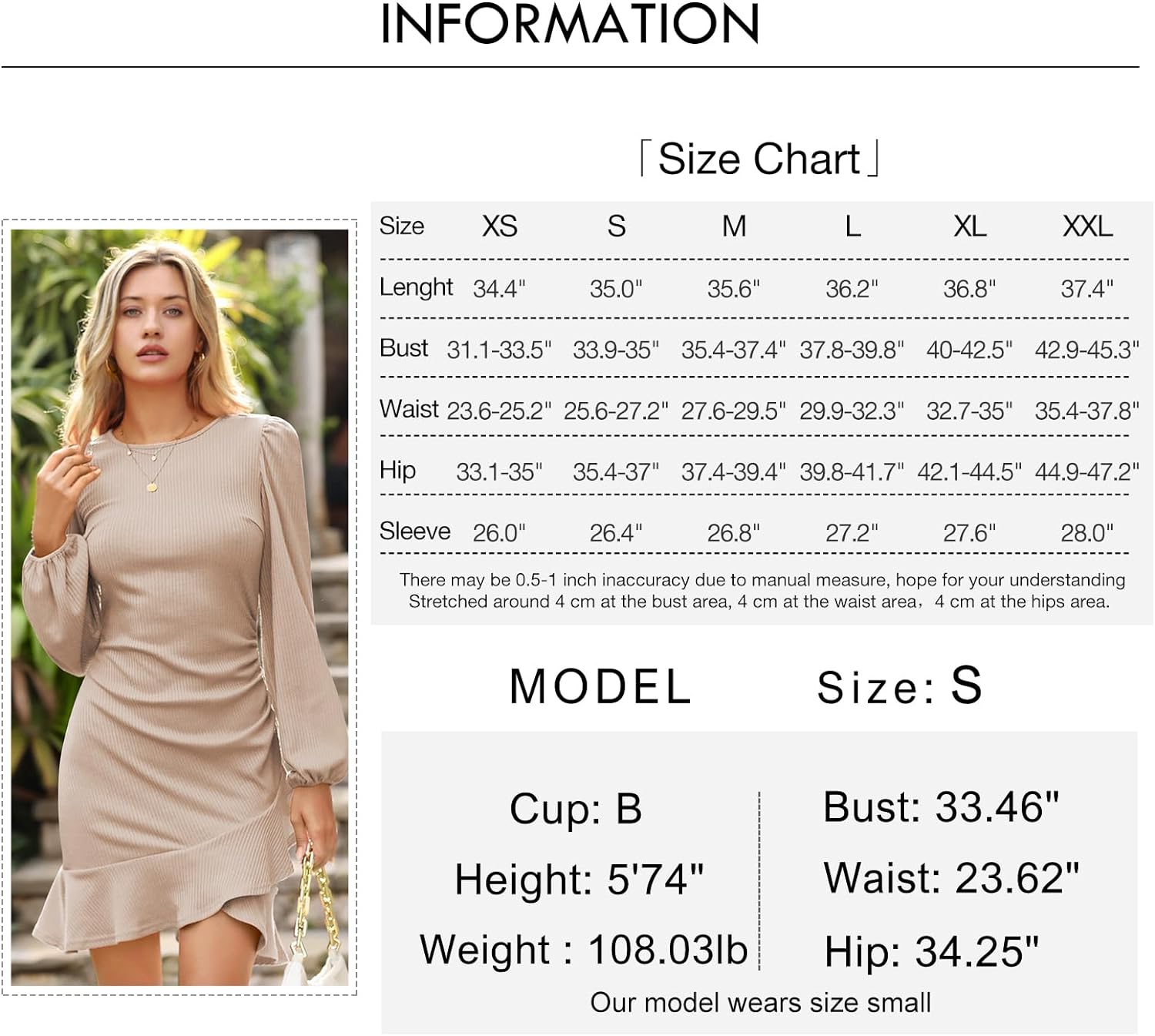1155x1036 pixels.
Task: Click the "INFORMATION" heading
Action: click(x=570, y=24)
